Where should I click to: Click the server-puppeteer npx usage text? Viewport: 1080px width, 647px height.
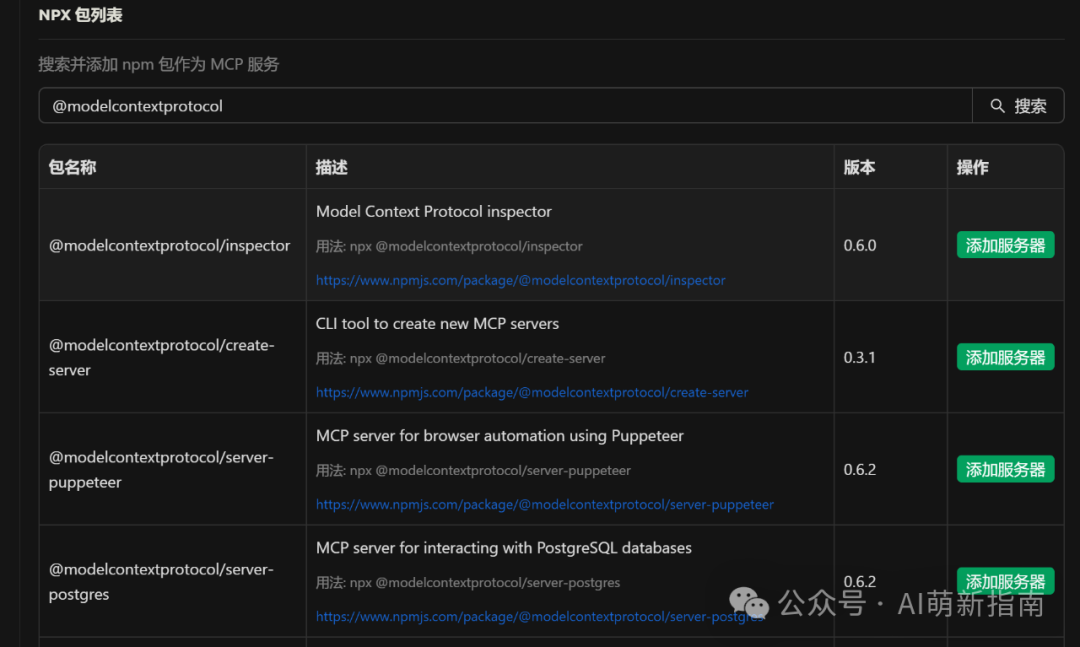pyautogui.click(x=473, y=470)
